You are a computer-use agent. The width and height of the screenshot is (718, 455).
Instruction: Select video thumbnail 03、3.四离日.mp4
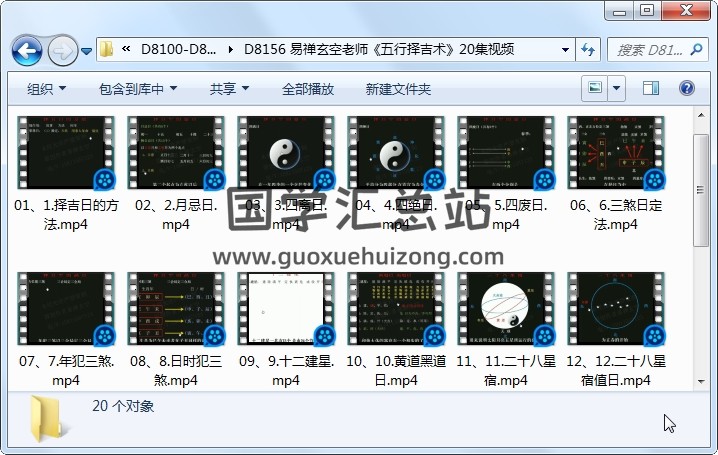286,152
